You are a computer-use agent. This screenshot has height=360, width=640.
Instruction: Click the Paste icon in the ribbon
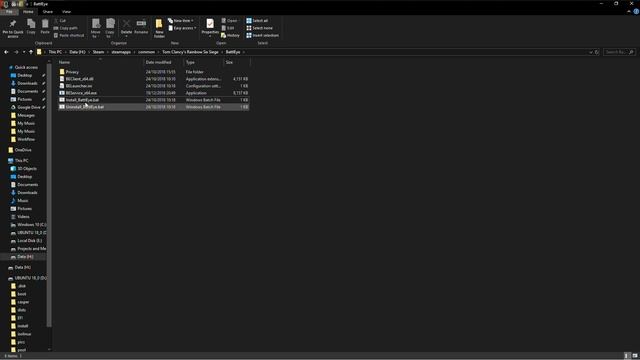(45, 27)
